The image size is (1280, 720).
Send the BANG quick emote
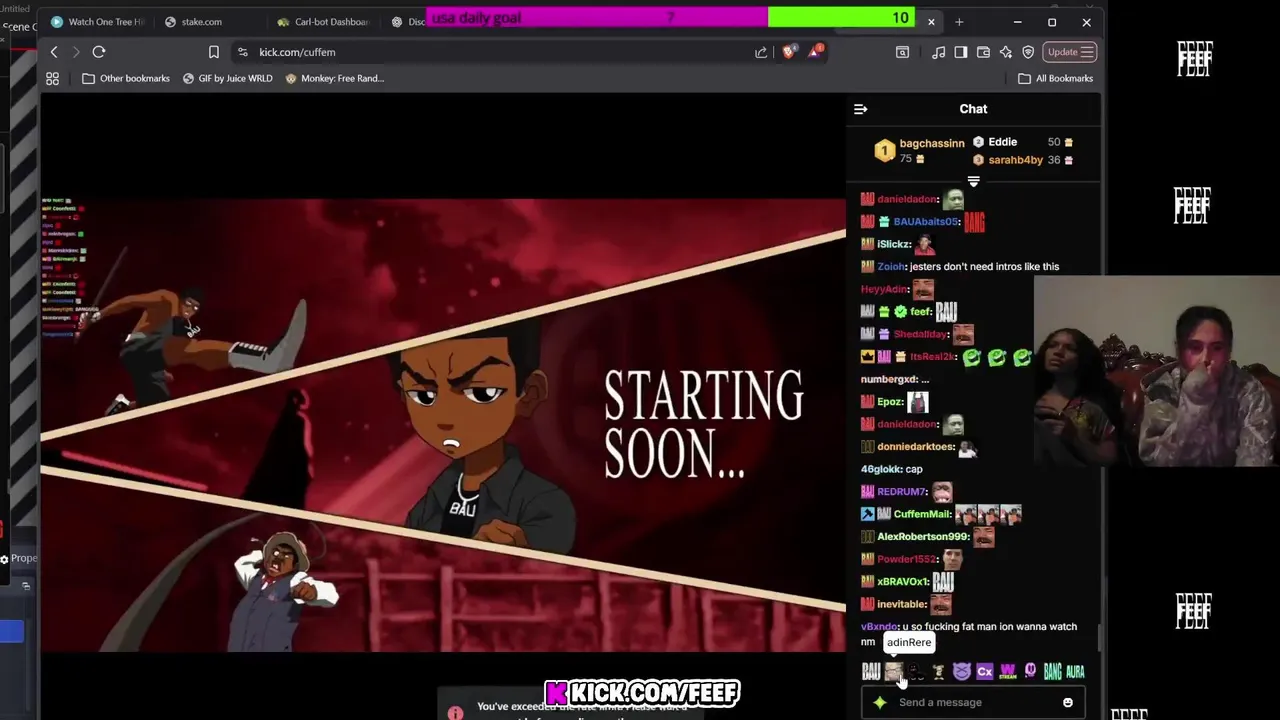[x=1052, y=672]
